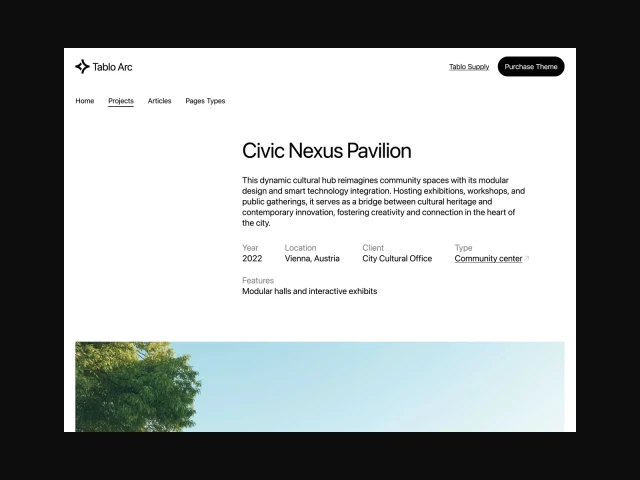Select the Projects navigation item
Image resolution: width=640 pixels, height=480 pixels.
pyautogui.click(x=121, y=101)
